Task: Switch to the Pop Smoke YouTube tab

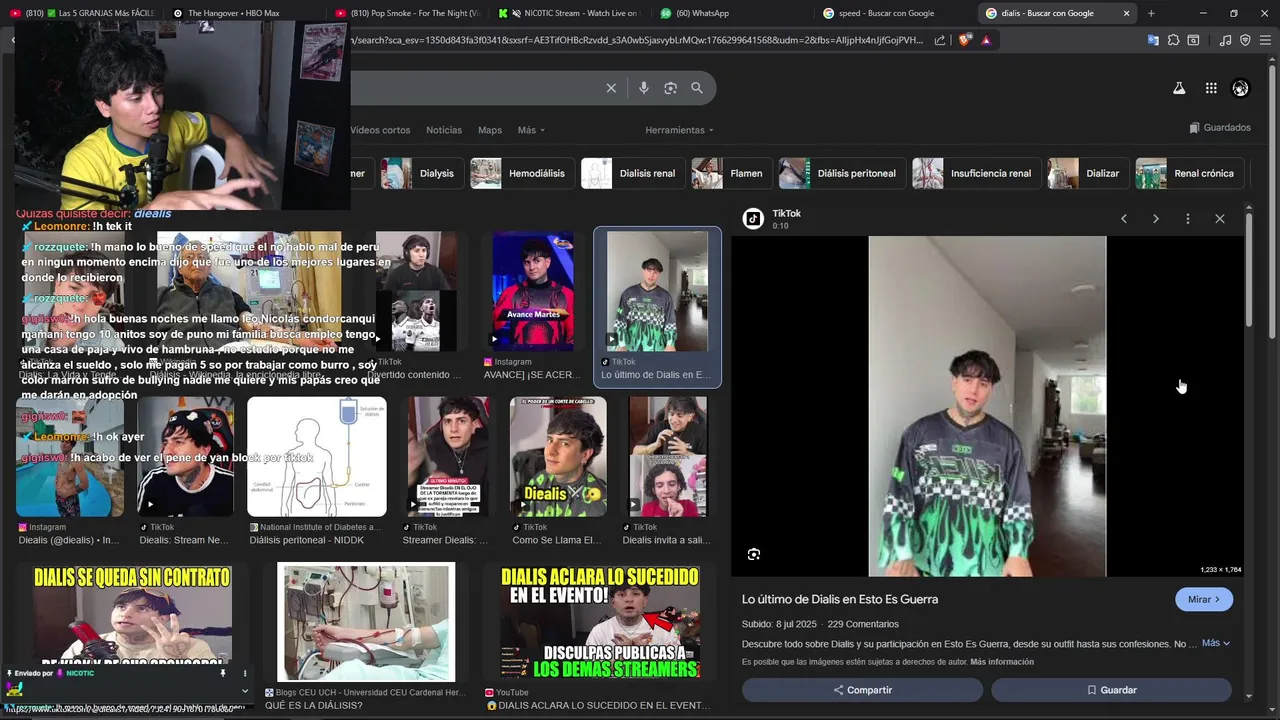Action: tap(407, 13)
